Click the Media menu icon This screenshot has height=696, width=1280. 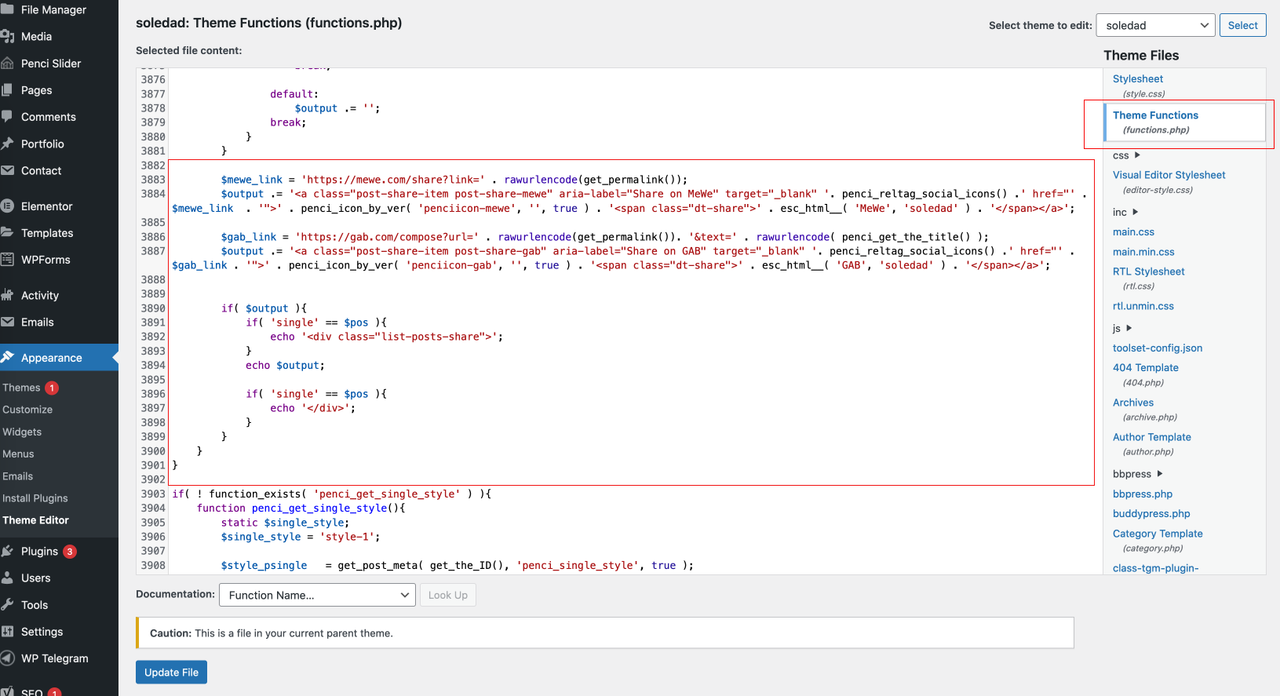(8, 36)
